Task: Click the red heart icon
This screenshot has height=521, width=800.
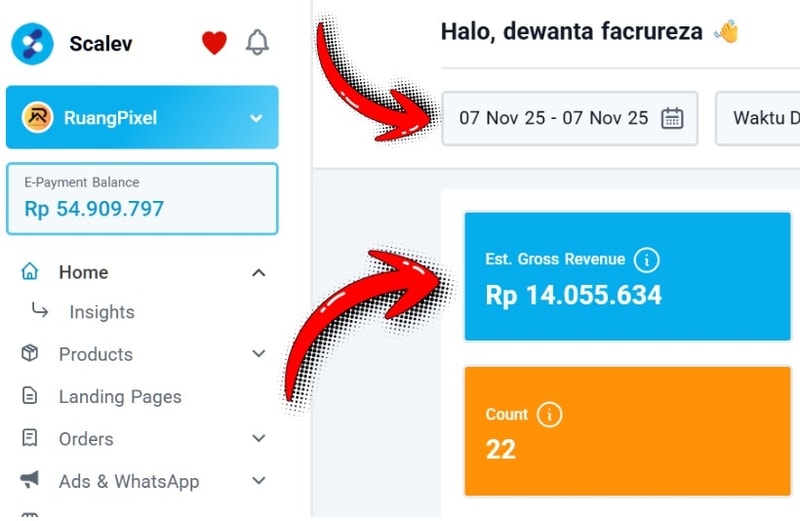Action: [214, 43]
